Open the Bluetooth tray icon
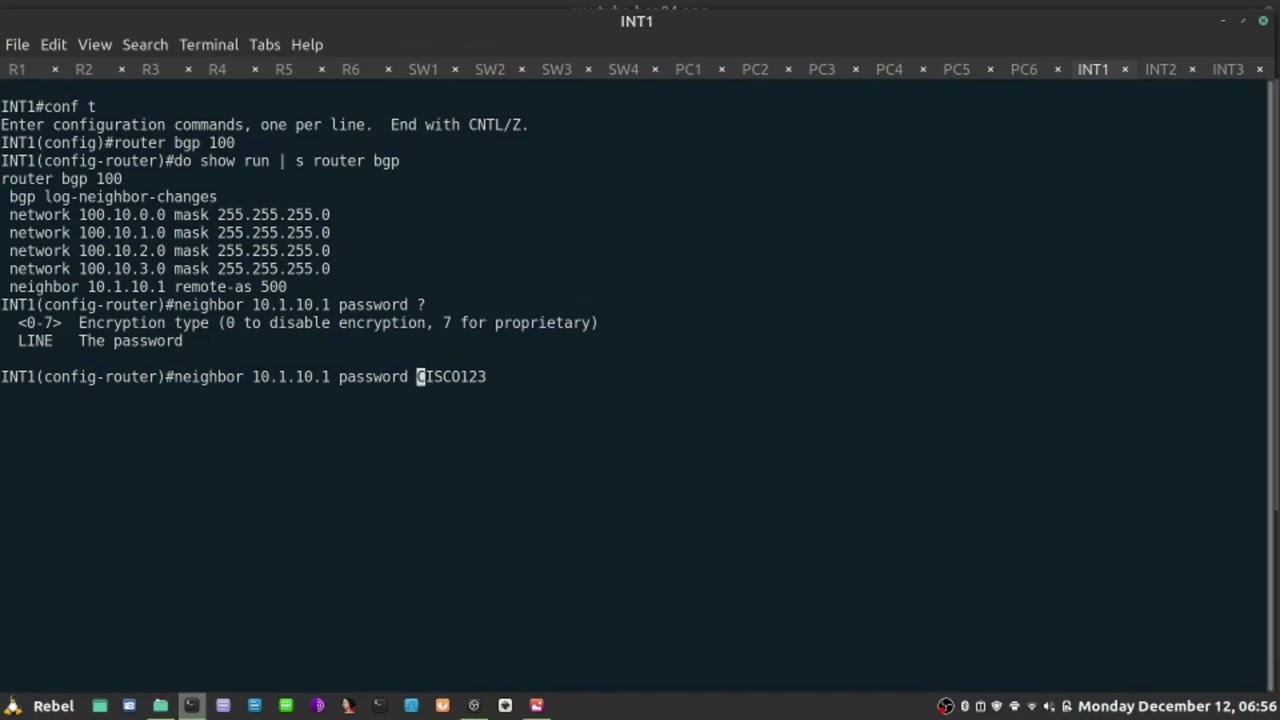The width and height of the screenshot is (1280, 720). (x=965, y=706)
